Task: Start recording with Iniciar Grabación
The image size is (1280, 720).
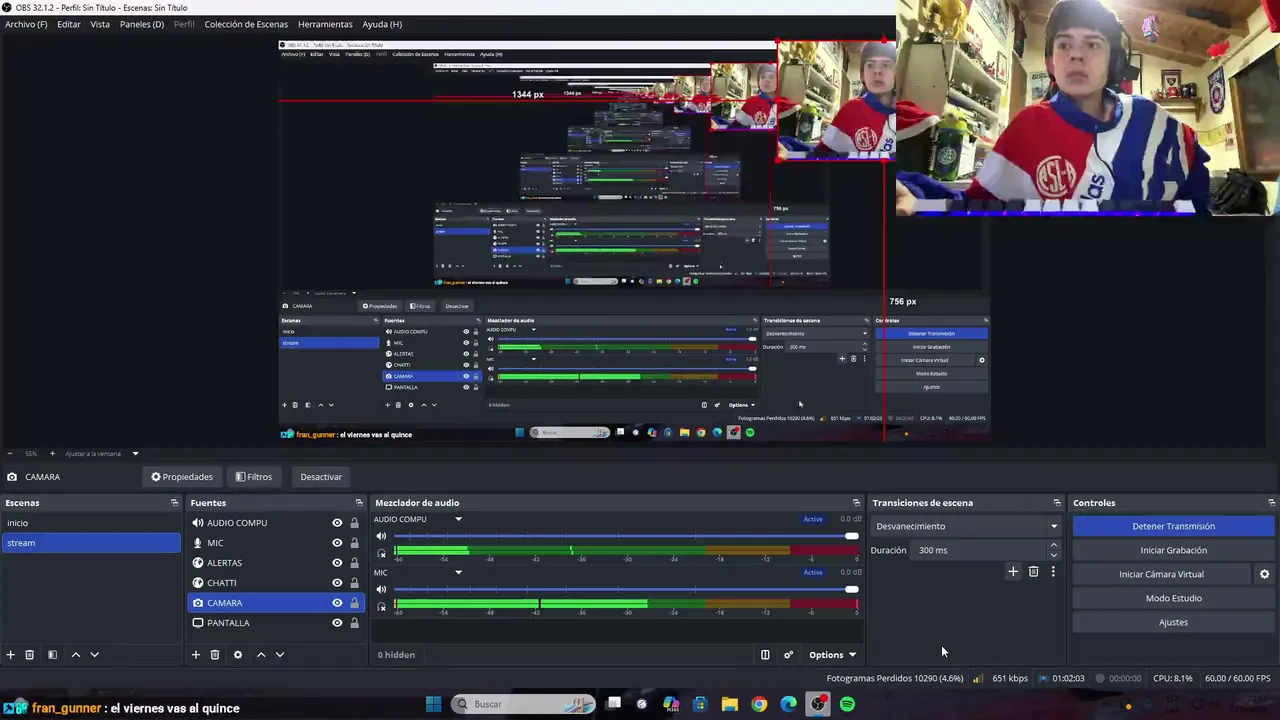Action: pos(1173,550)
